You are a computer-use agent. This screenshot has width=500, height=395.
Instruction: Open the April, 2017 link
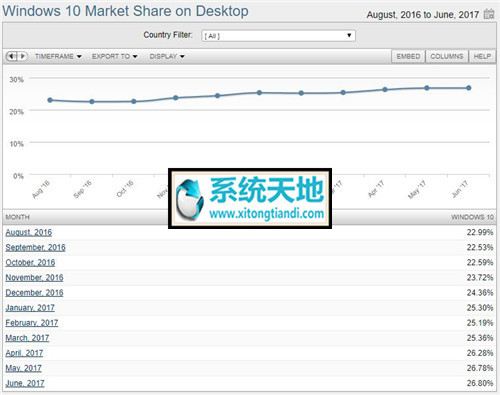pyautogui.click(x=24, y=353)
